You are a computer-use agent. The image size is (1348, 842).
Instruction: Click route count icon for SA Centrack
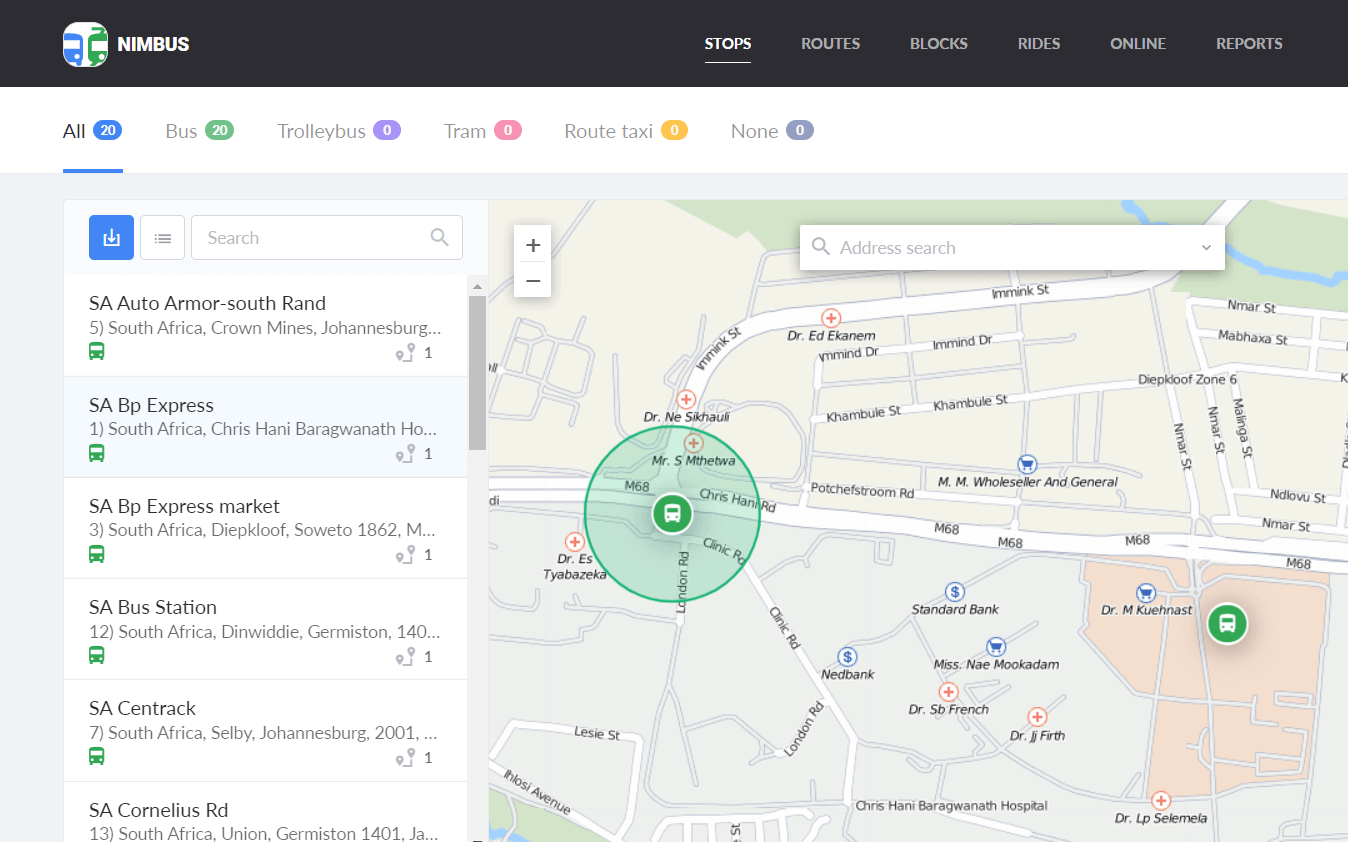405,758
